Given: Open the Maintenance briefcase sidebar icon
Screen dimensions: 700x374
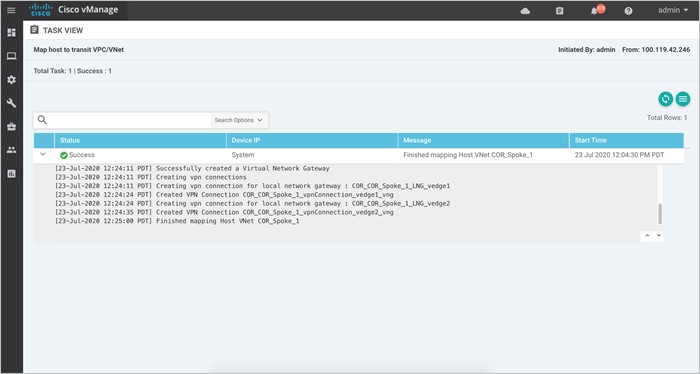Looking at the screenshot, I should click(x=12, y=127).
